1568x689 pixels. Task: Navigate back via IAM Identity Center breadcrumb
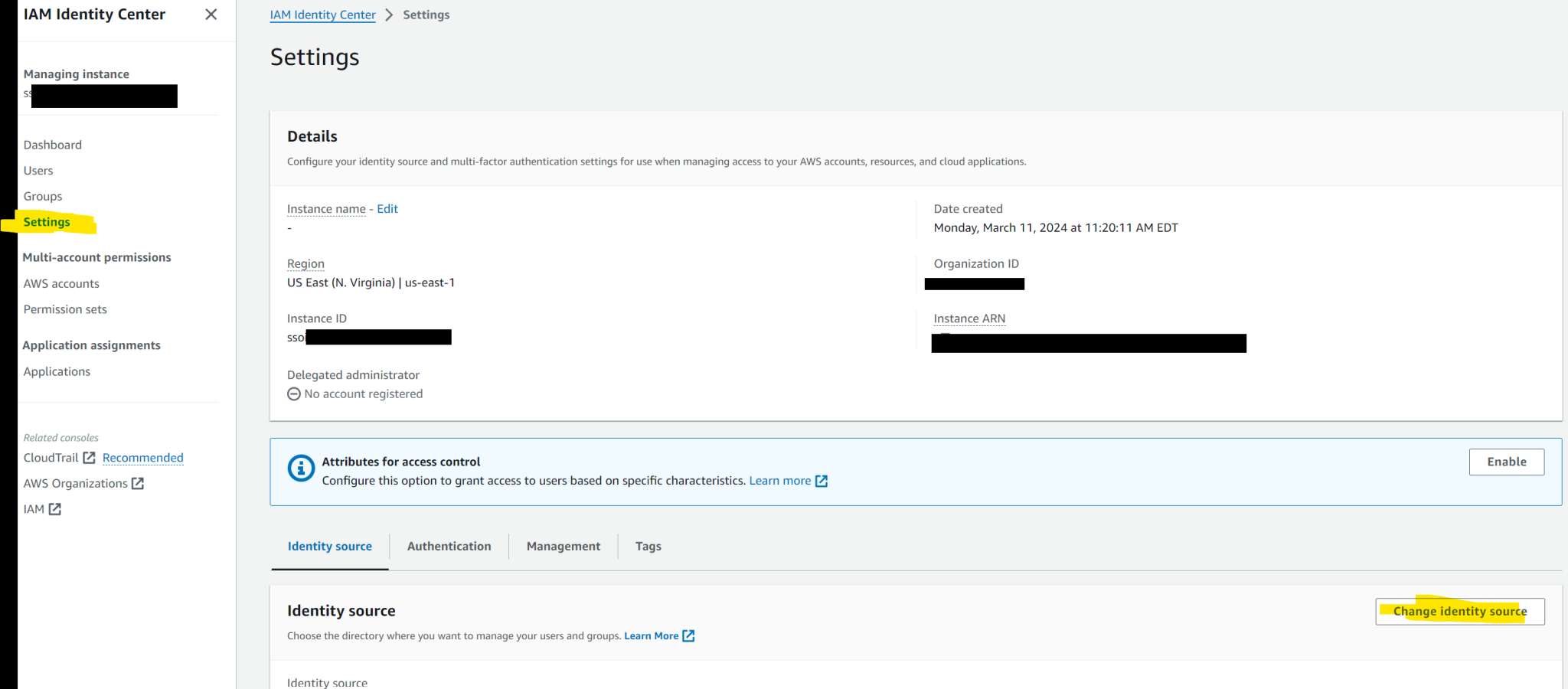point(322,15)
